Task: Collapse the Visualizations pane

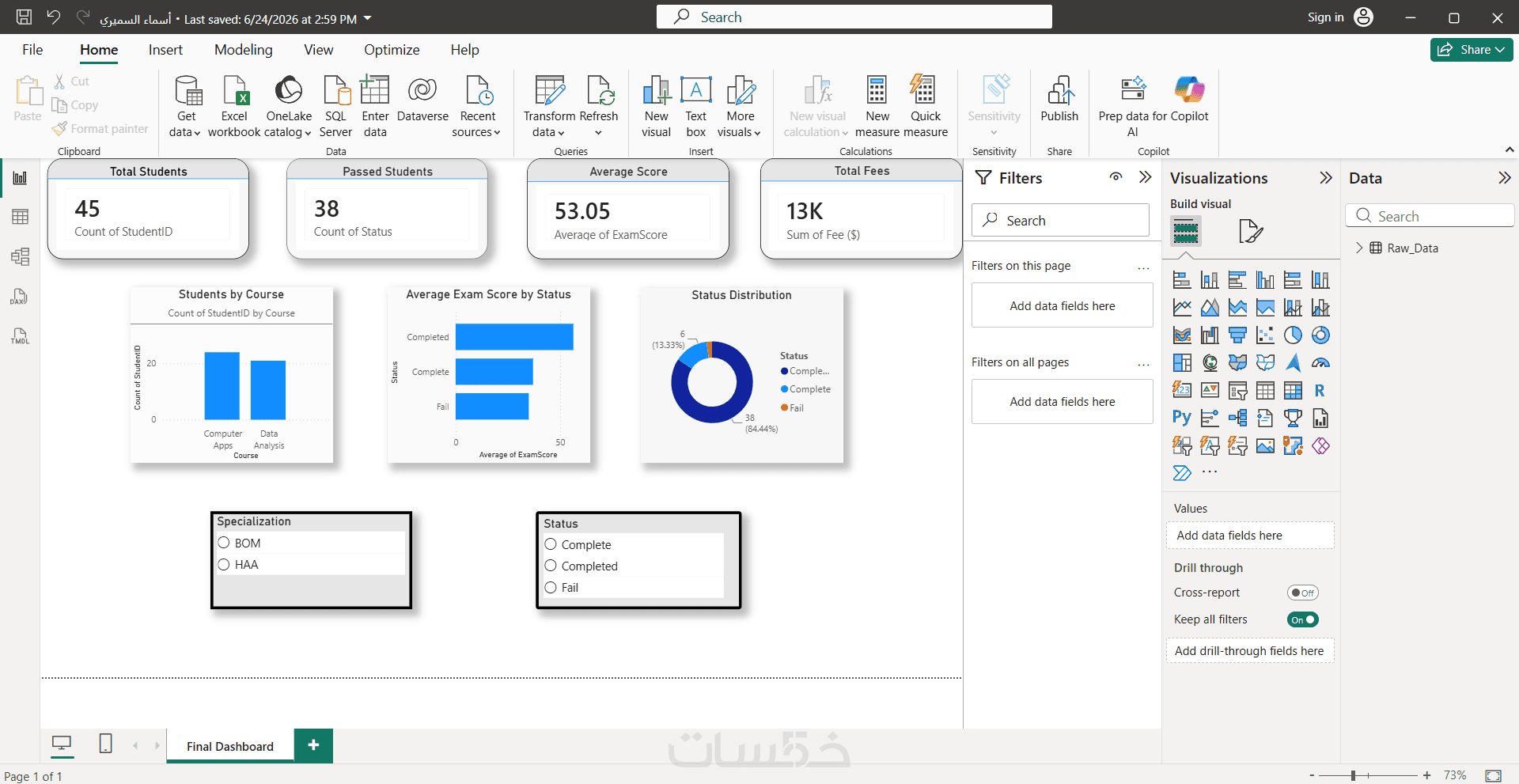Action: pos(1326,178)
